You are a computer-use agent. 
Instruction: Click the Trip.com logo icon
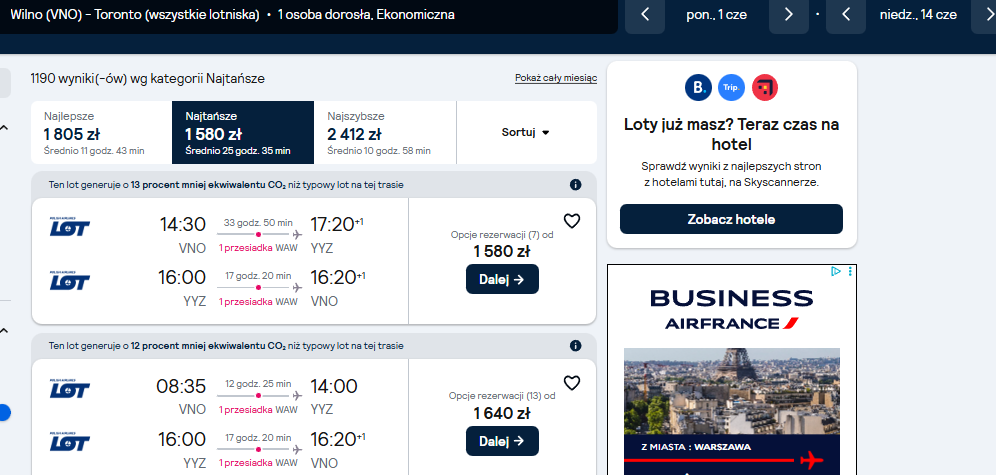(x=731, y=88)
